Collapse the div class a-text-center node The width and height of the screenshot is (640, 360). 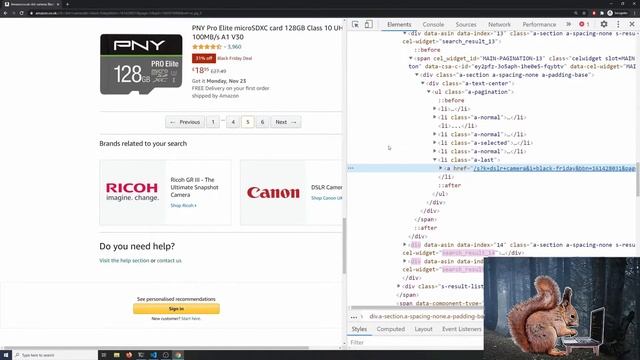click(423, 83)
